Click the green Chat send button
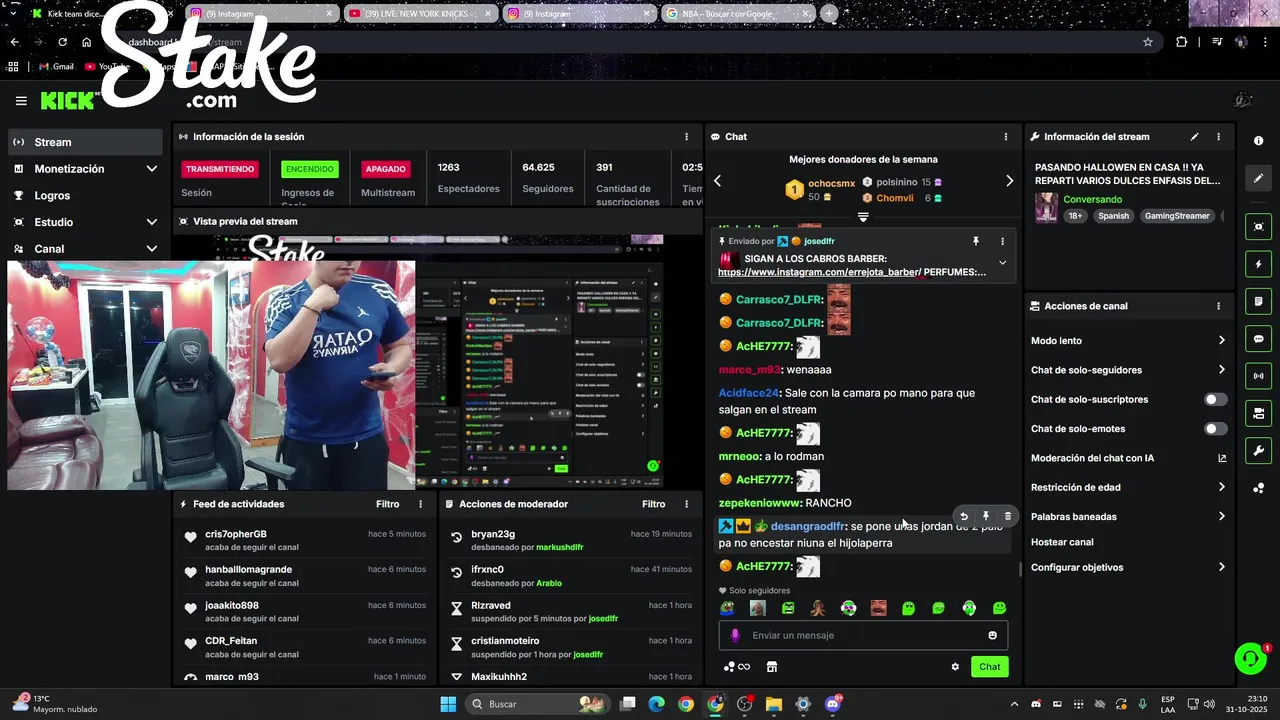Image resolution: width=1280 pixels, height=720 pixels. point(989,667)
